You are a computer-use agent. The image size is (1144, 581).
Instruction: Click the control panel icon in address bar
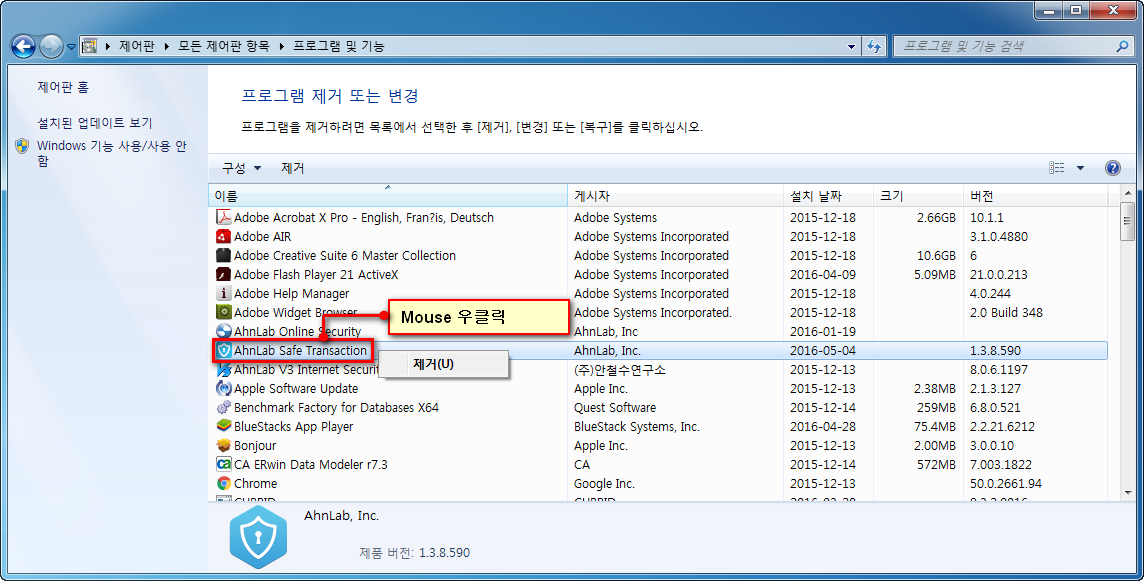click(90, 46)
